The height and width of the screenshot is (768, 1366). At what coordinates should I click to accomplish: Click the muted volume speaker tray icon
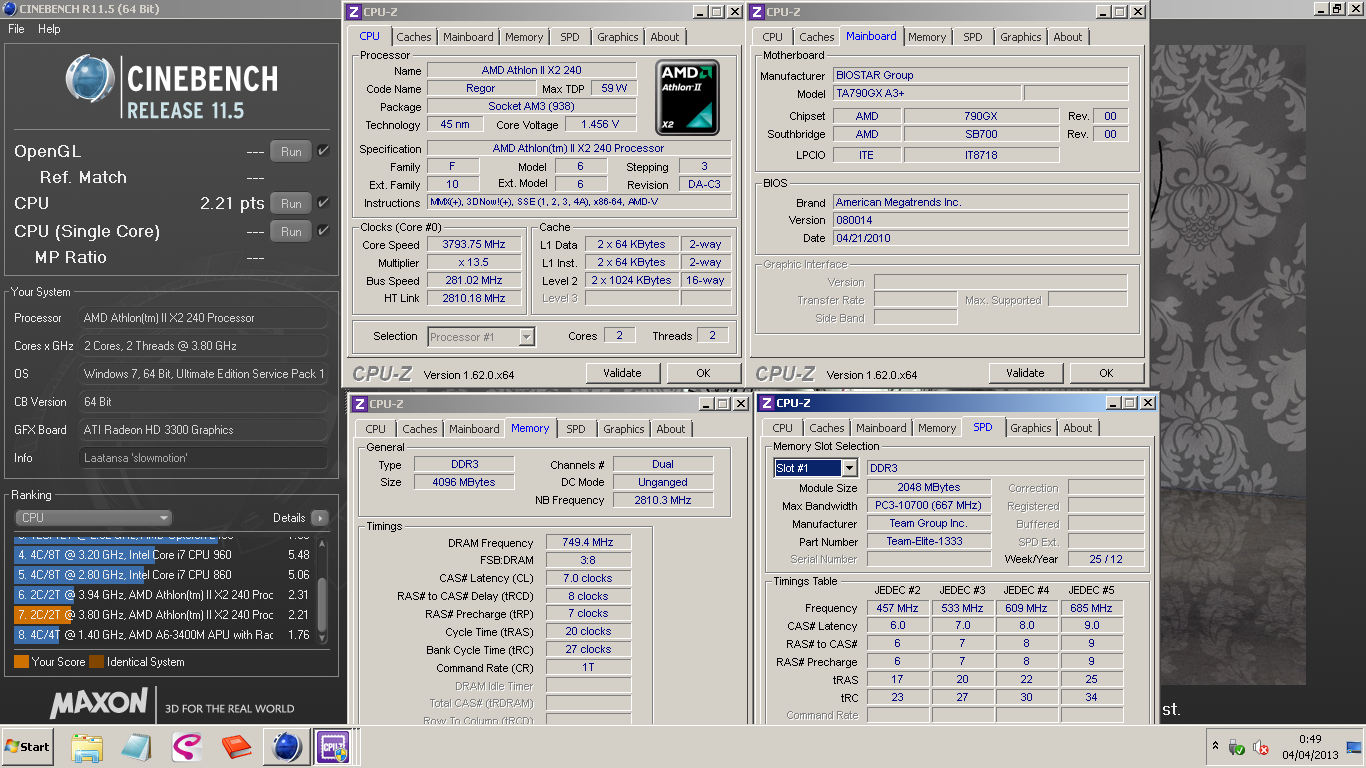click(x=1261, y=747)
